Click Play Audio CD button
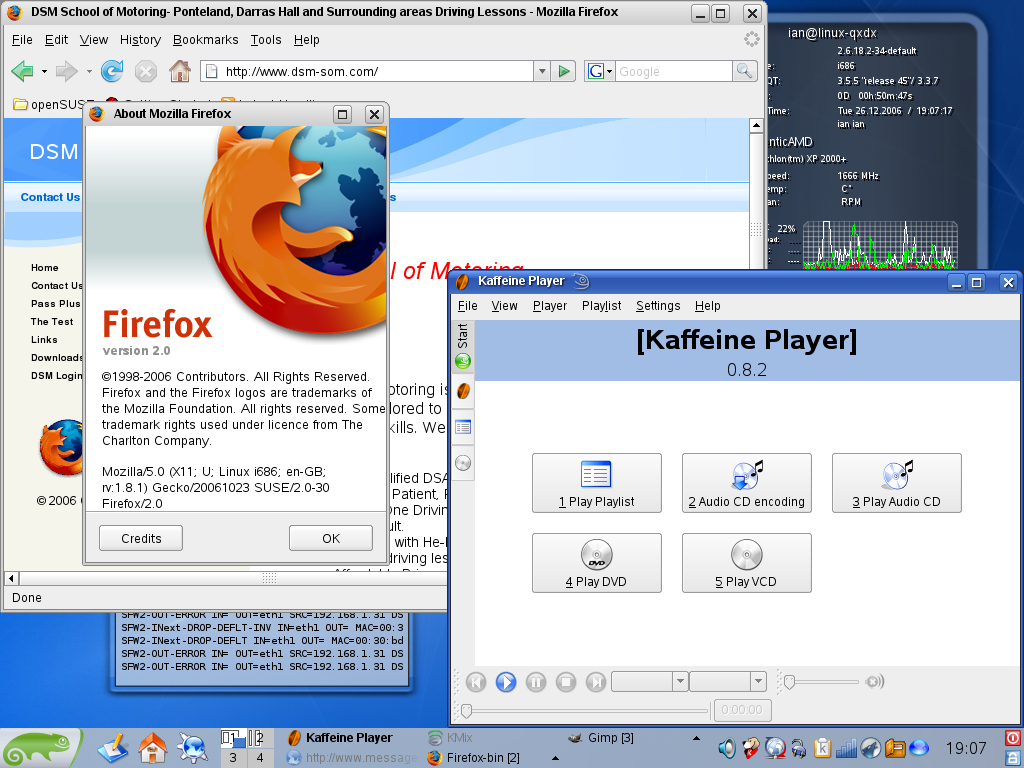This screenshot has width=1024, height=768. (x=897, y=483)
